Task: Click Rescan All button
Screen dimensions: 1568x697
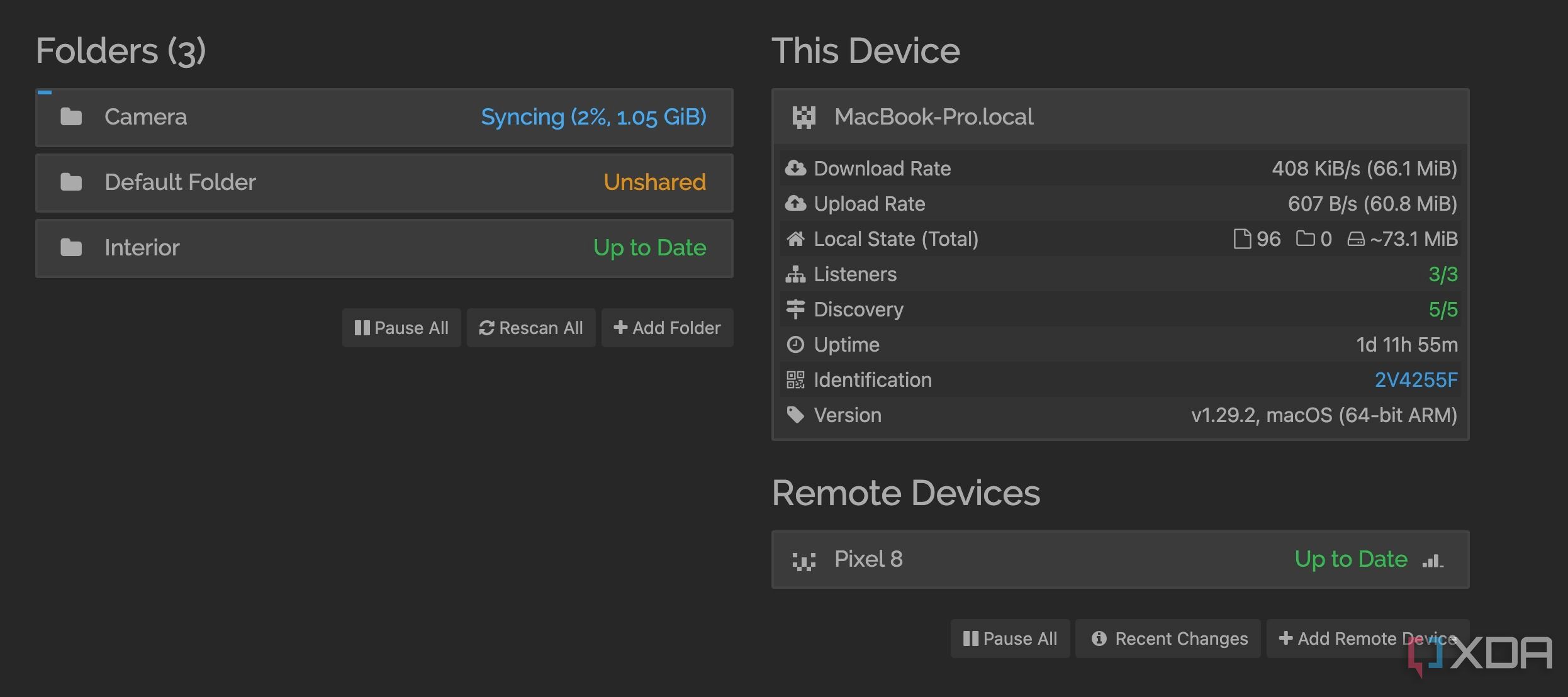Action: [x=531, y=328]
